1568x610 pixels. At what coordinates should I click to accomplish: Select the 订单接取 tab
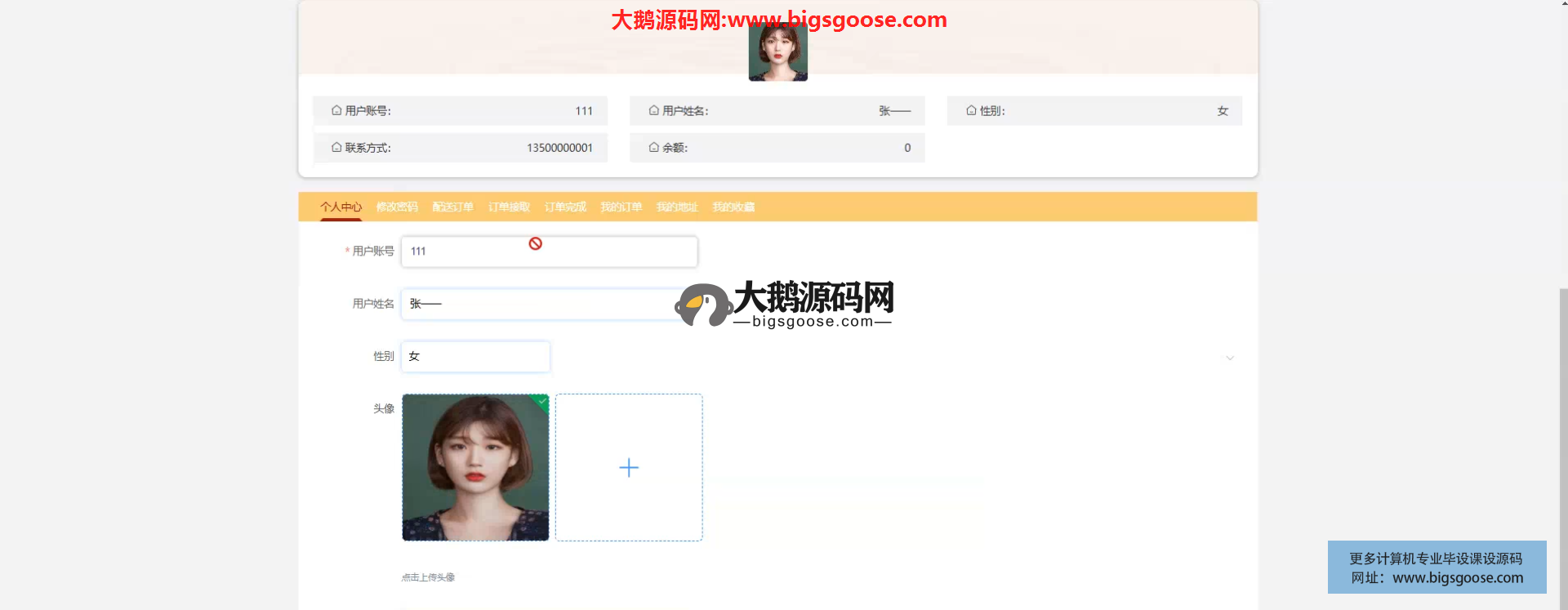[509, 207]
